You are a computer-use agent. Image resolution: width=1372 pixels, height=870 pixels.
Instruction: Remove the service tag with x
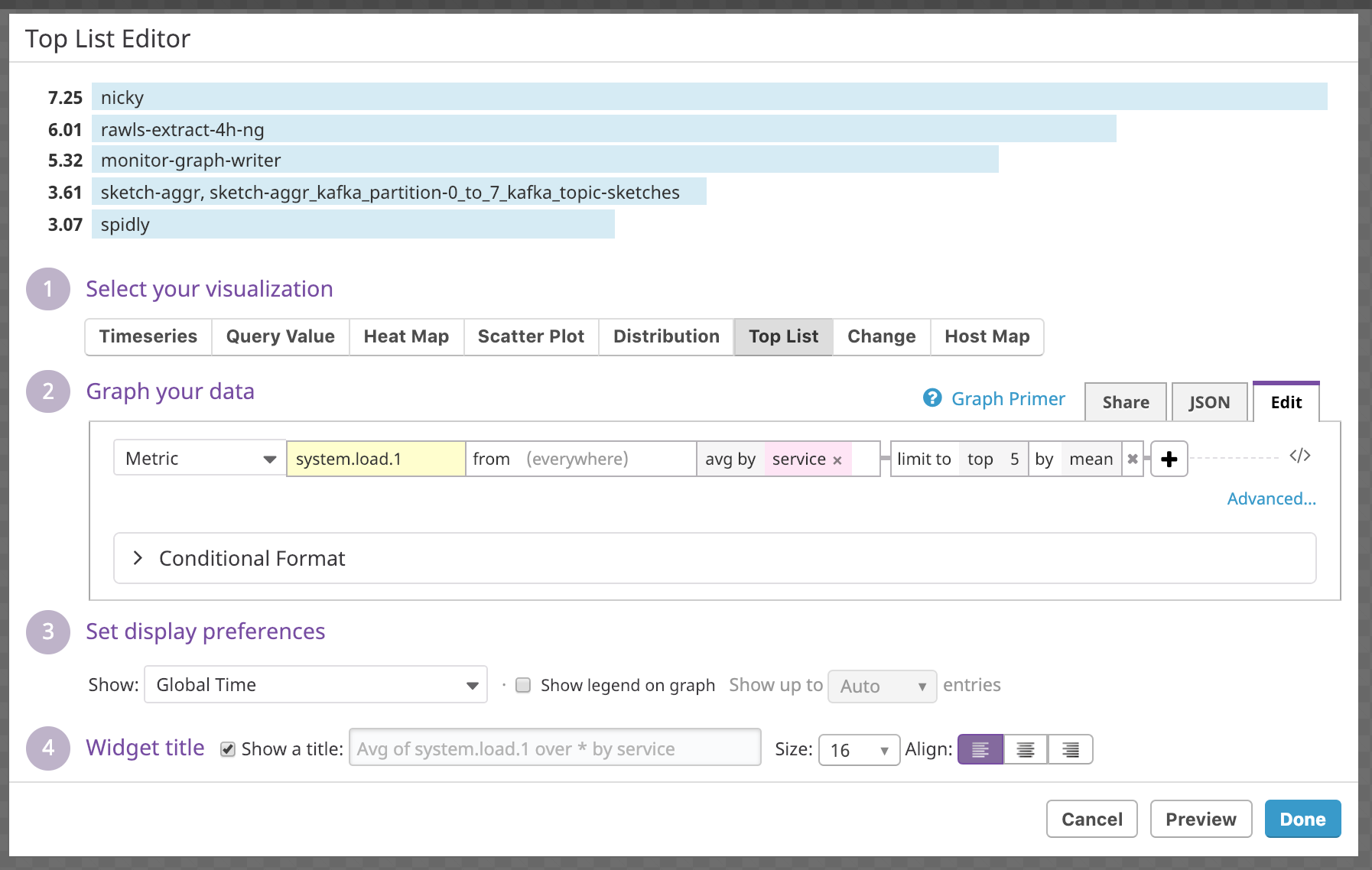[x=837, y=460]
